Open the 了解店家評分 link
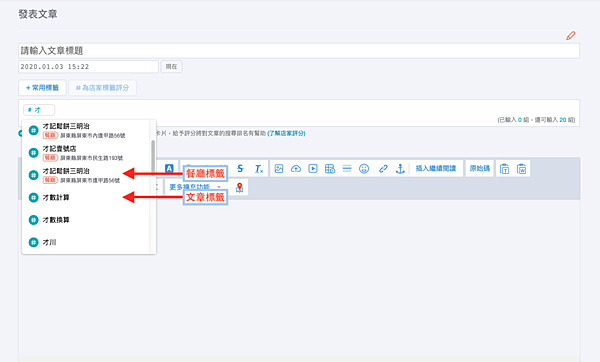 [x=286, y=133]
